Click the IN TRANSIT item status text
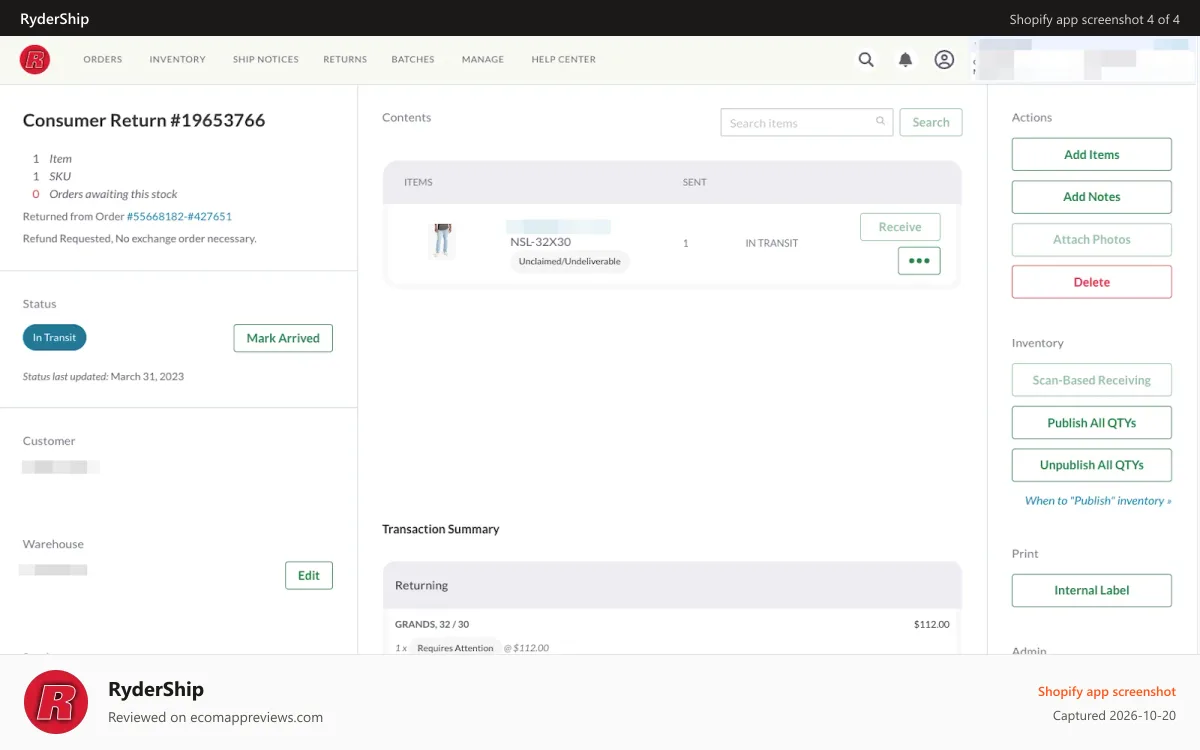The image size is (1200, 750). 772,243
